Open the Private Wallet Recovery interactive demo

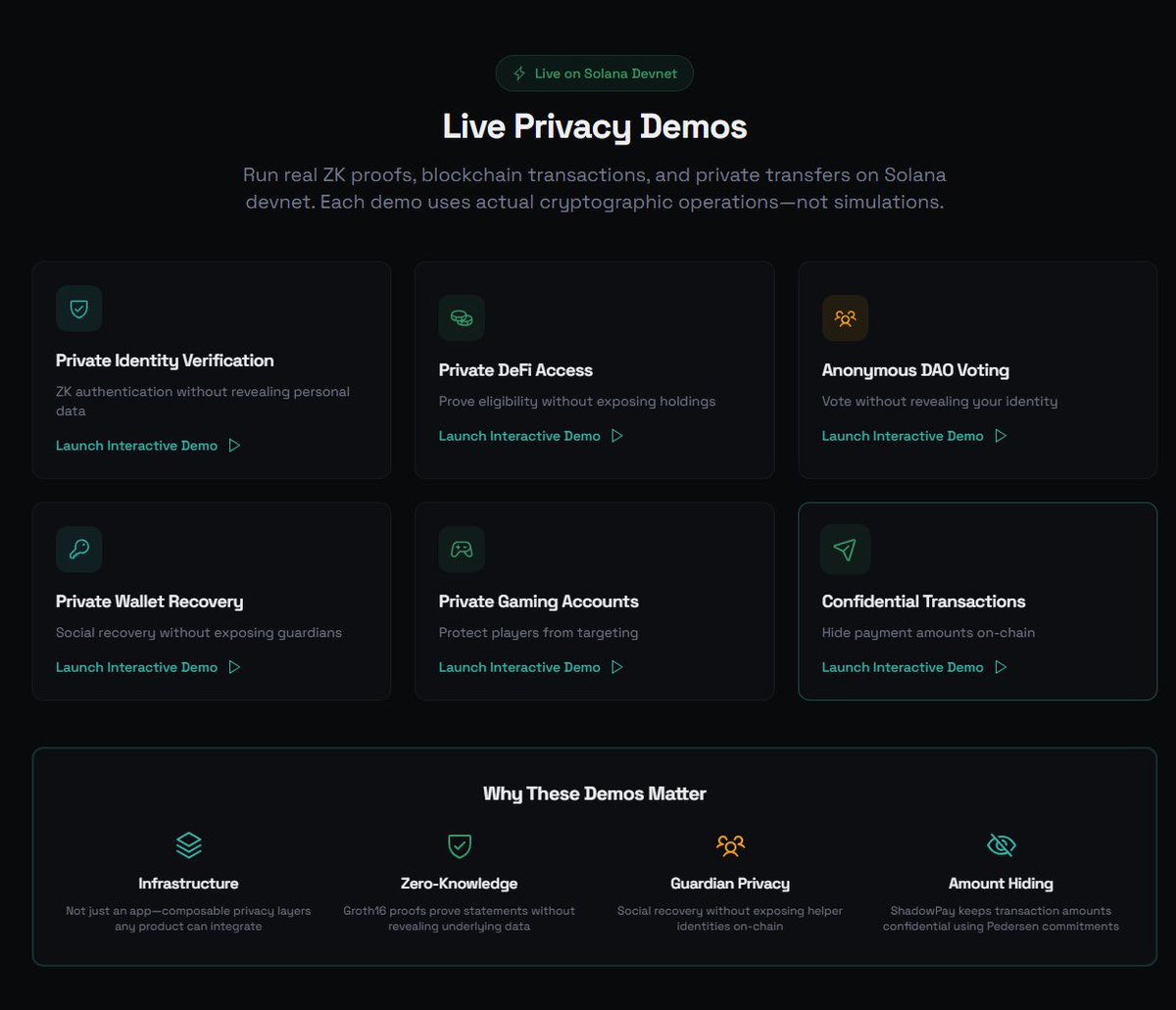click(x=136, y=666)
